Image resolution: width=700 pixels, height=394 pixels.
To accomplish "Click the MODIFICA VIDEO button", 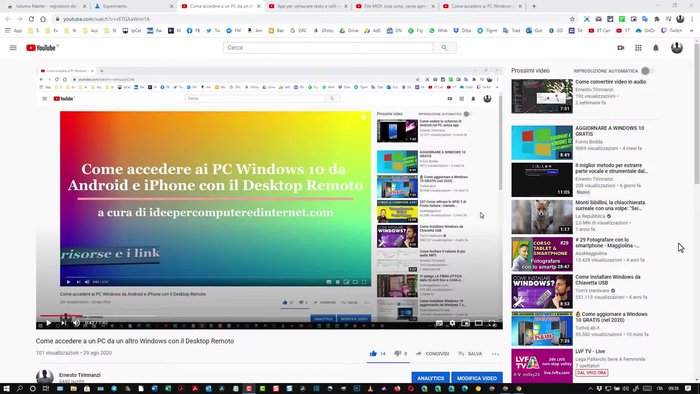I will (477, 378).
